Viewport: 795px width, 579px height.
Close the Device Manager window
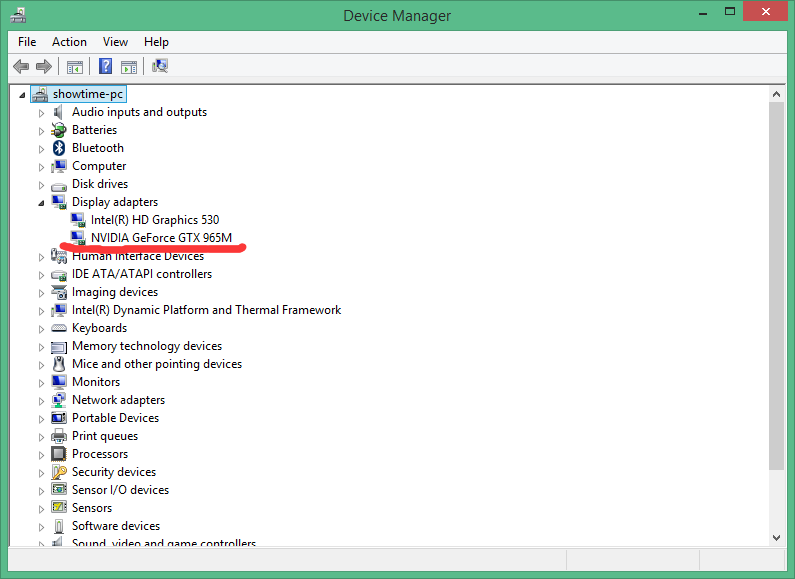766,11
